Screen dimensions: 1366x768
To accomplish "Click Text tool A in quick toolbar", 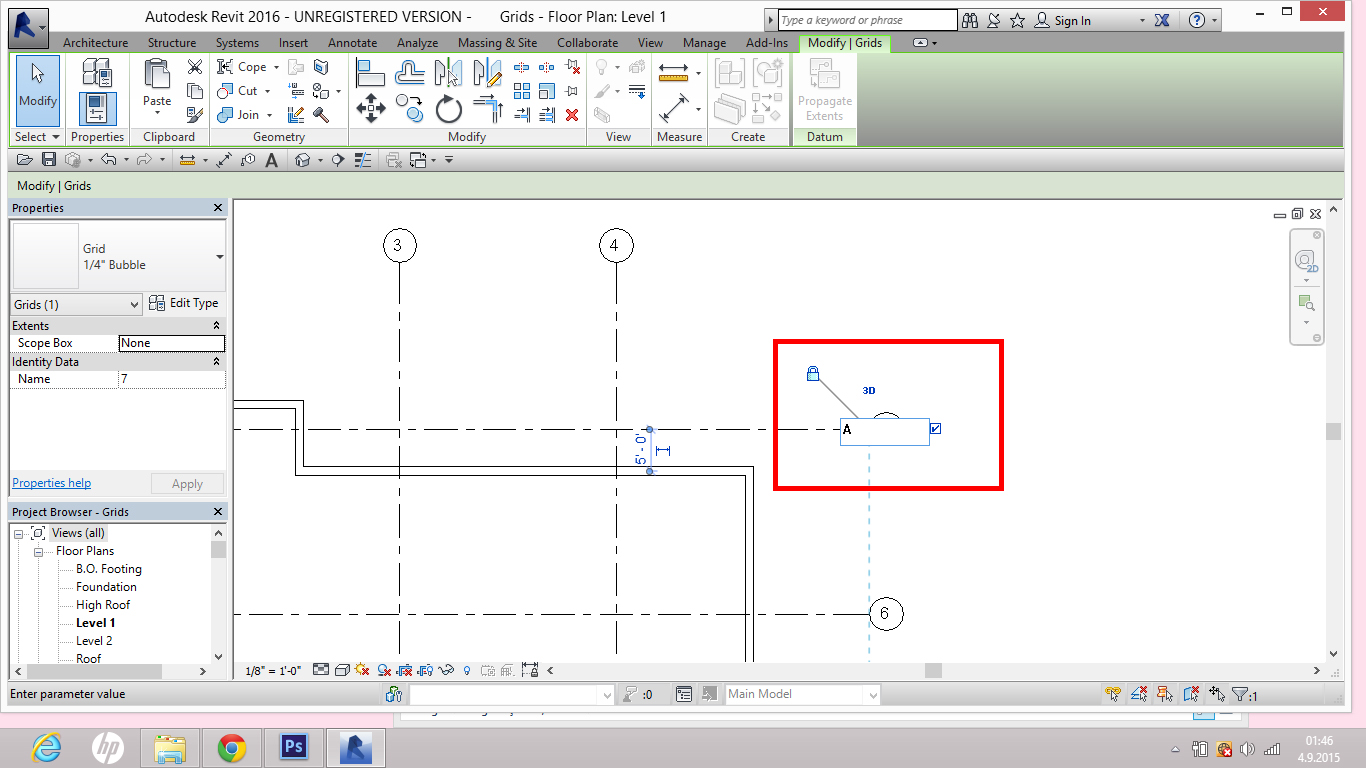I will pyautogui.click(x=271, y=160).
